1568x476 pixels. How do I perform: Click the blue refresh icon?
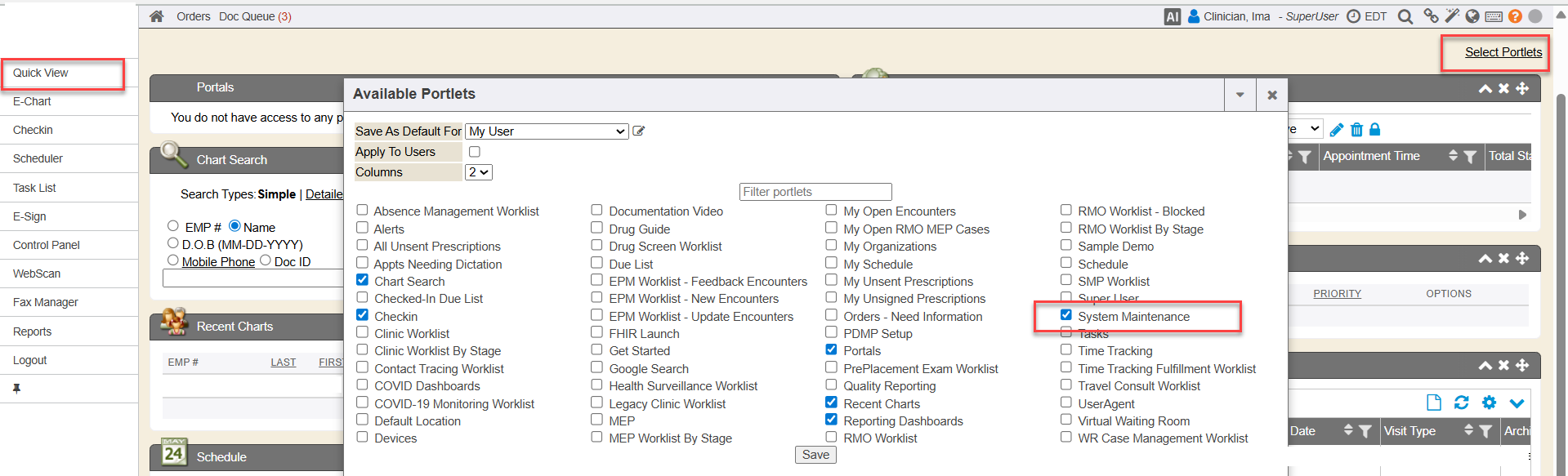(1461, 403)
